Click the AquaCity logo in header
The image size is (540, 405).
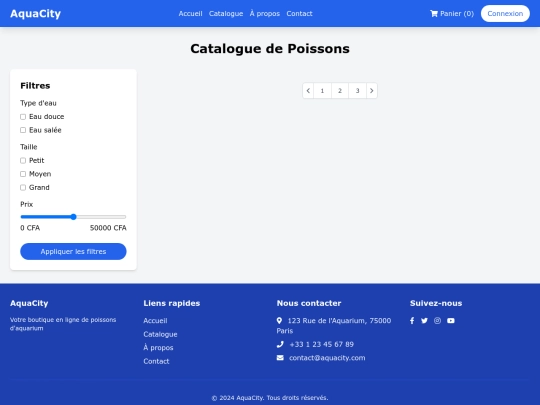[x=35, y=13]
